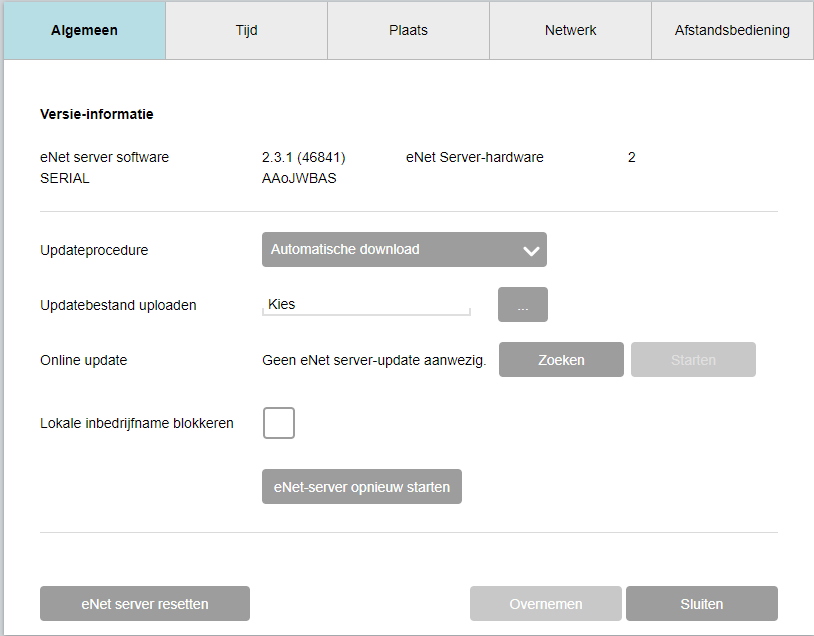Click Zoeken to search for updates
The width and height of the screenshot is (814, 636).
coord(561,360)
